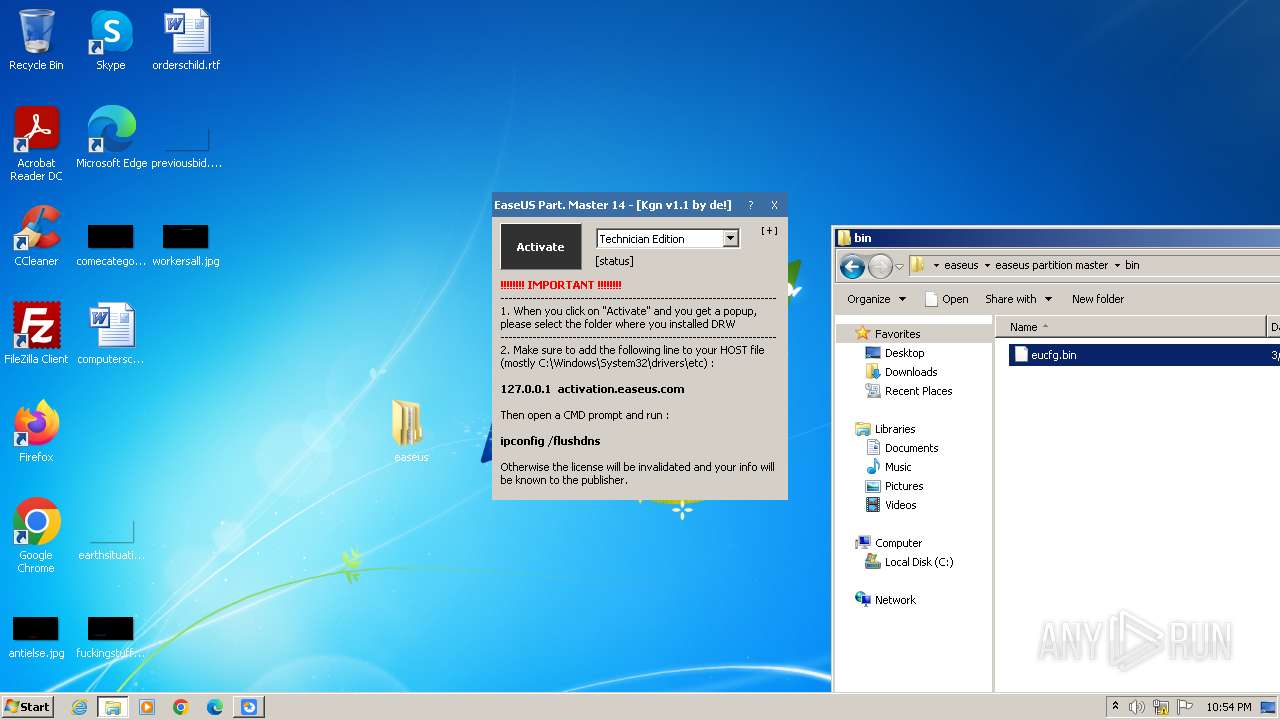Select the computersc... document icon
Screen dimensions: 1280x720
pyautogui.click(x=111, y=334)
